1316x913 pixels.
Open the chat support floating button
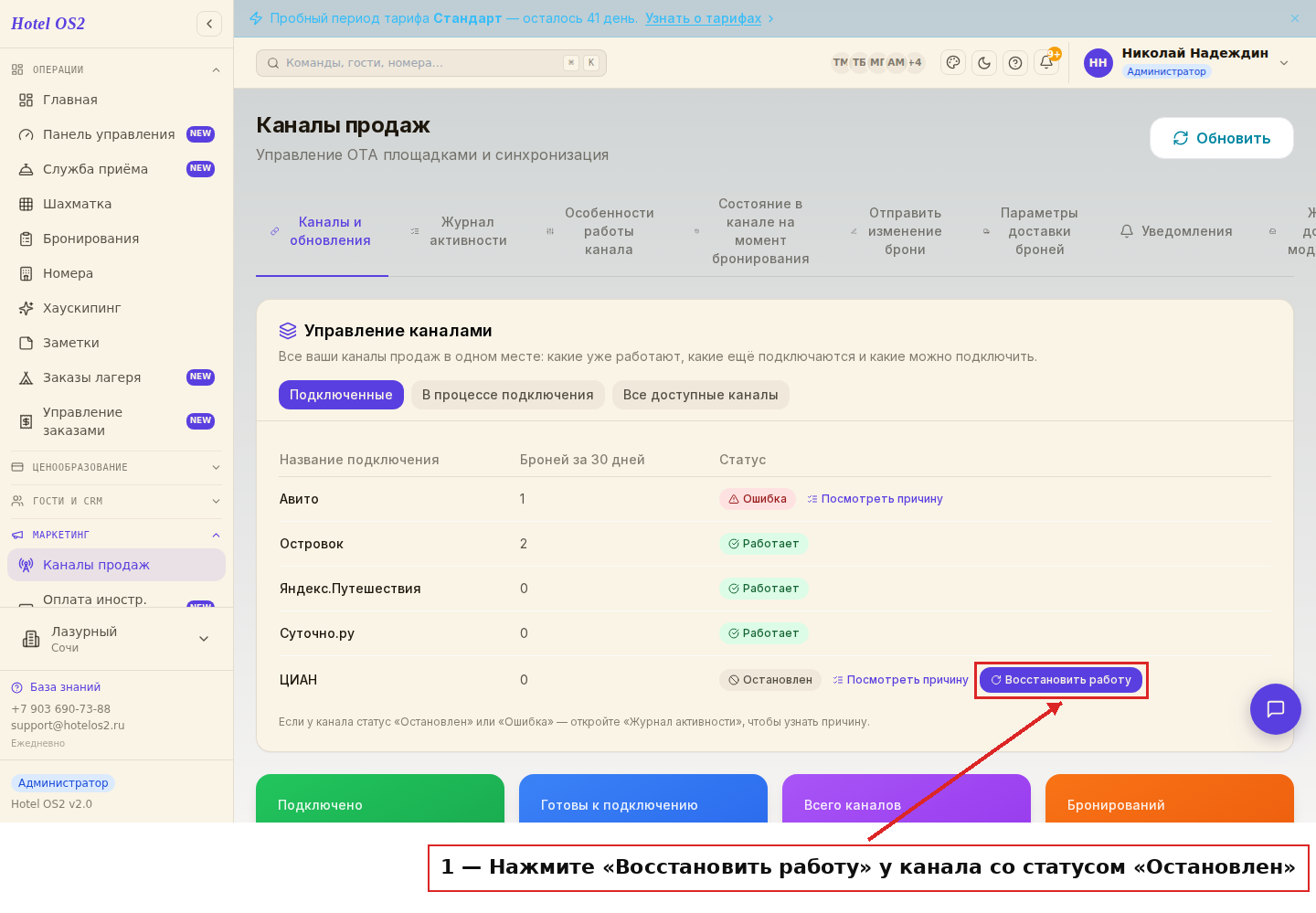point(1276,709)
